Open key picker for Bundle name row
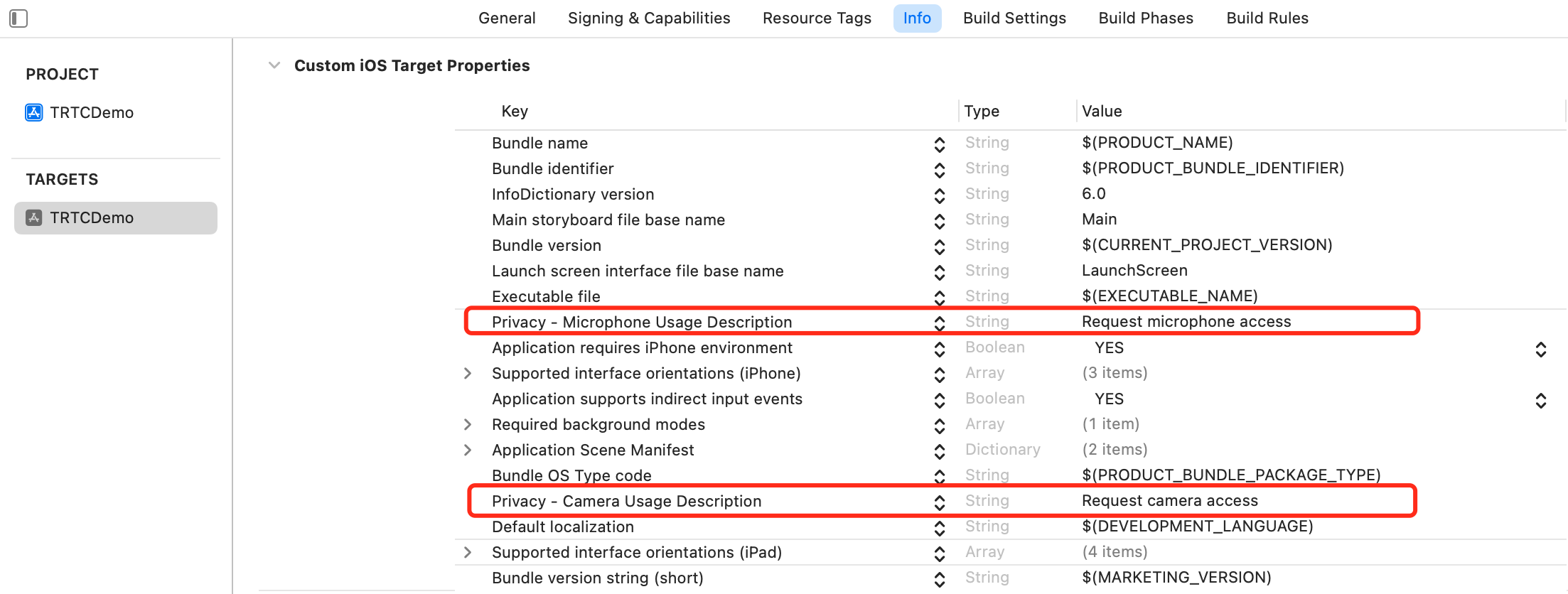 [939, 144]
